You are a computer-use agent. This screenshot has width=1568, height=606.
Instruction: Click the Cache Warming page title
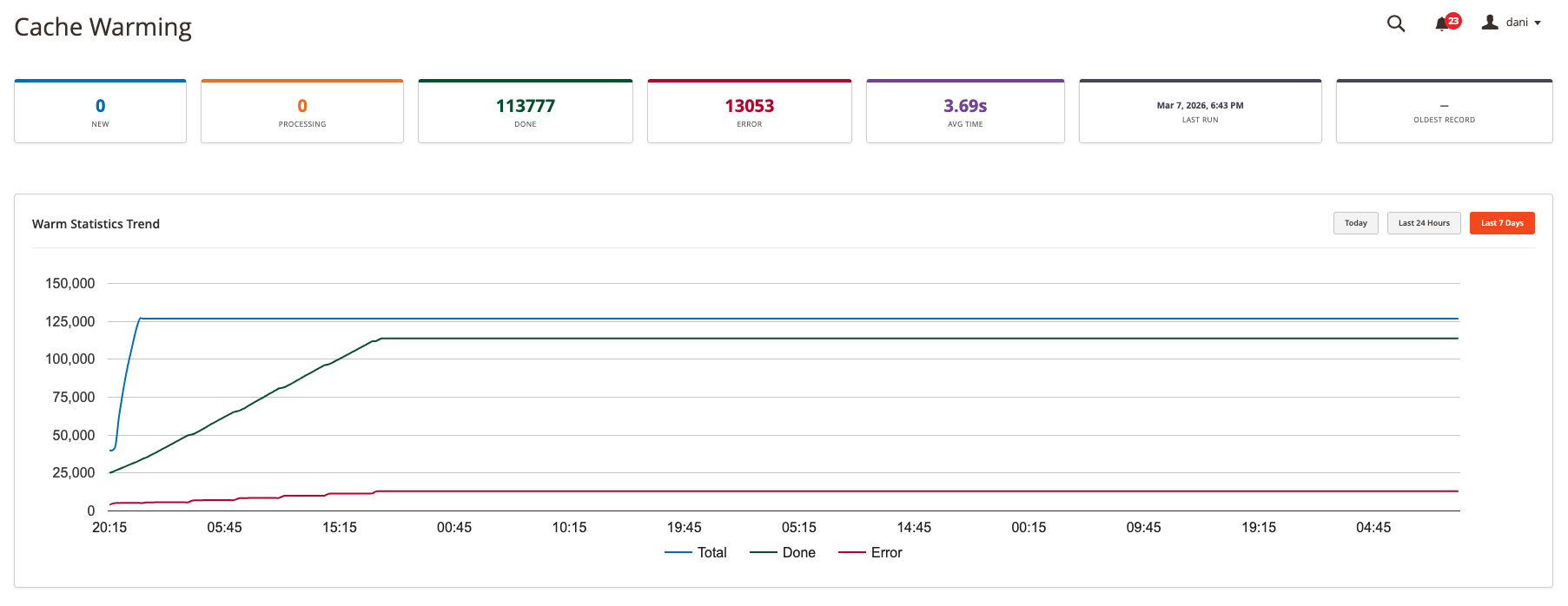click(103, 27)
